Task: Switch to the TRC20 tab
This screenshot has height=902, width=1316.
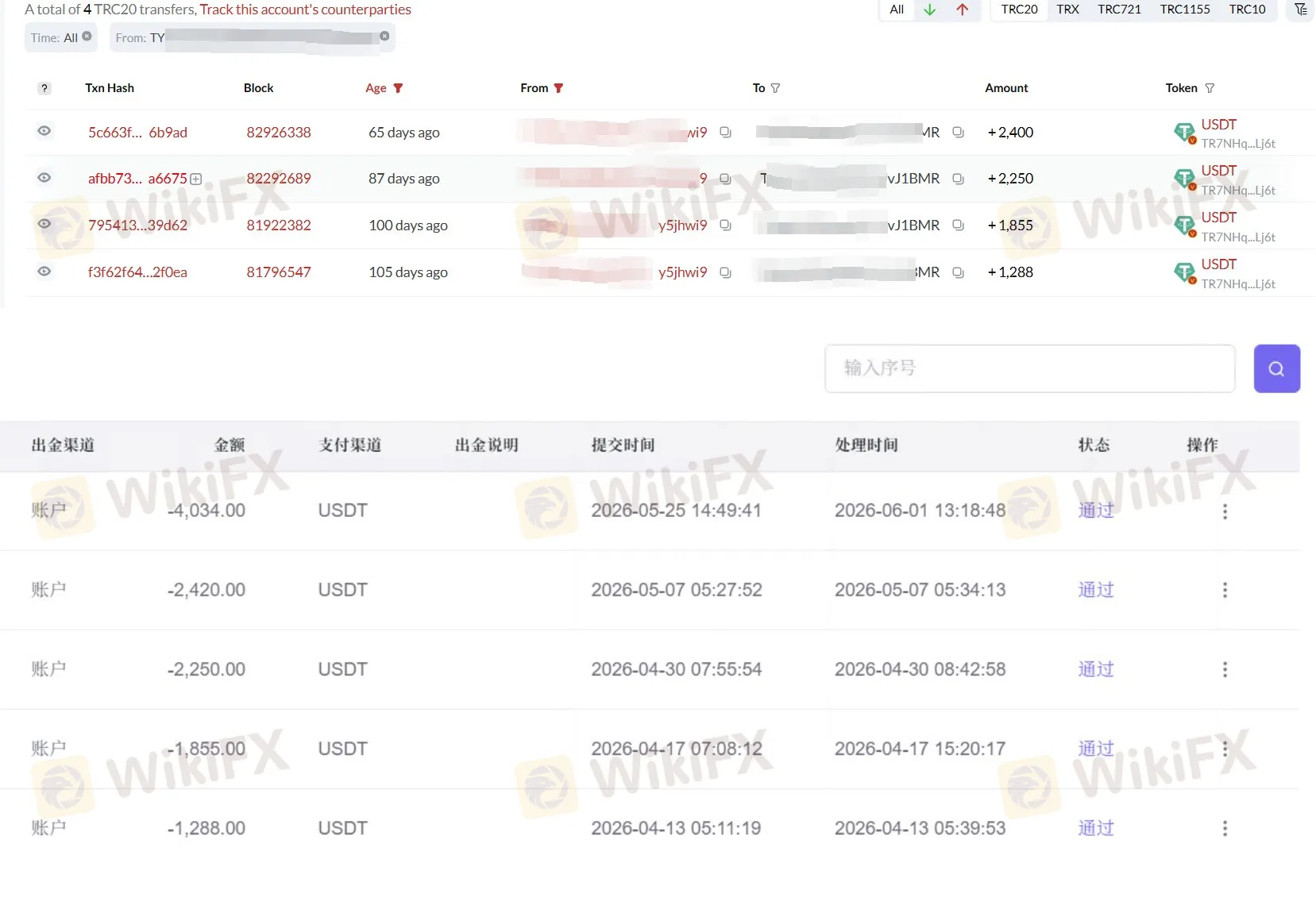Action: (1019, 10)
